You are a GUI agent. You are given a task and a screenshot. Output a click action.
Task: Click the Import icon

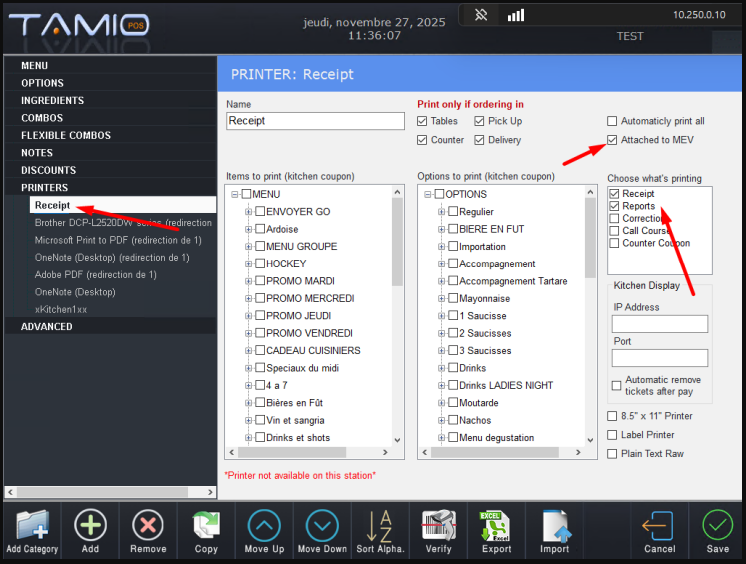click(x=555, y=525)
